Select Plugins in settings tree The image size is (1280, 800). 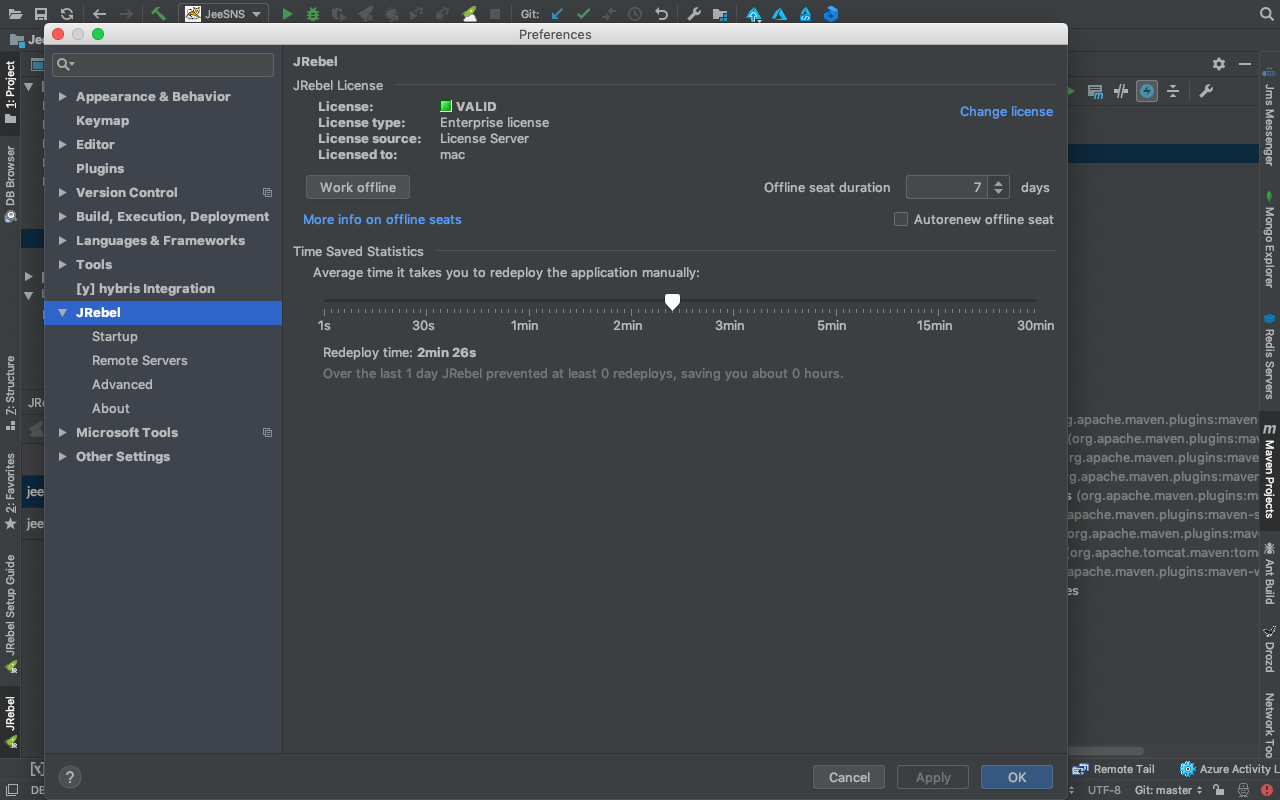coord(100,168)
